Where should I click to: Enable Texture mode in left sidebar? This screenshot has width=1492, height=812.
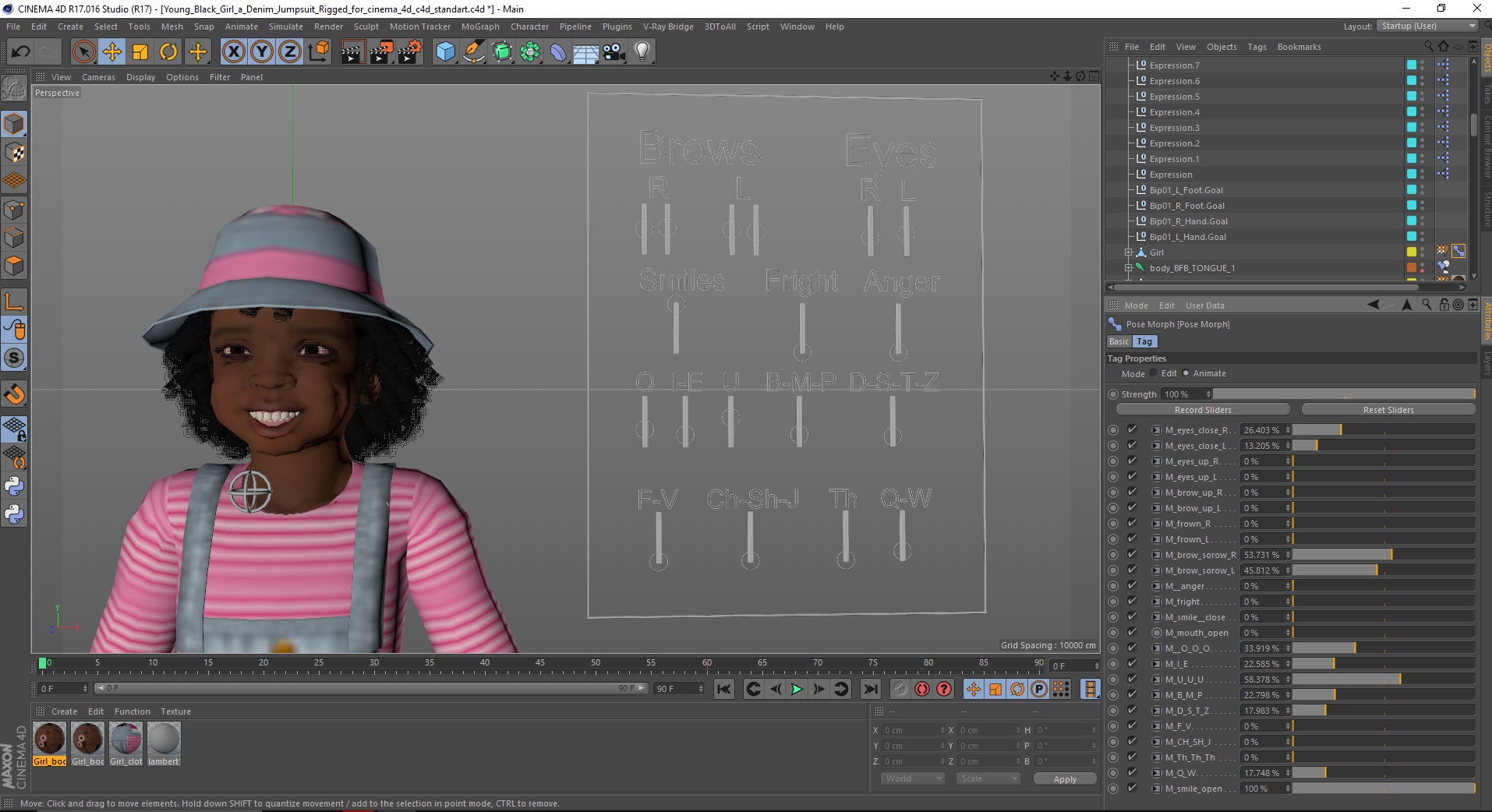[14, 153]
